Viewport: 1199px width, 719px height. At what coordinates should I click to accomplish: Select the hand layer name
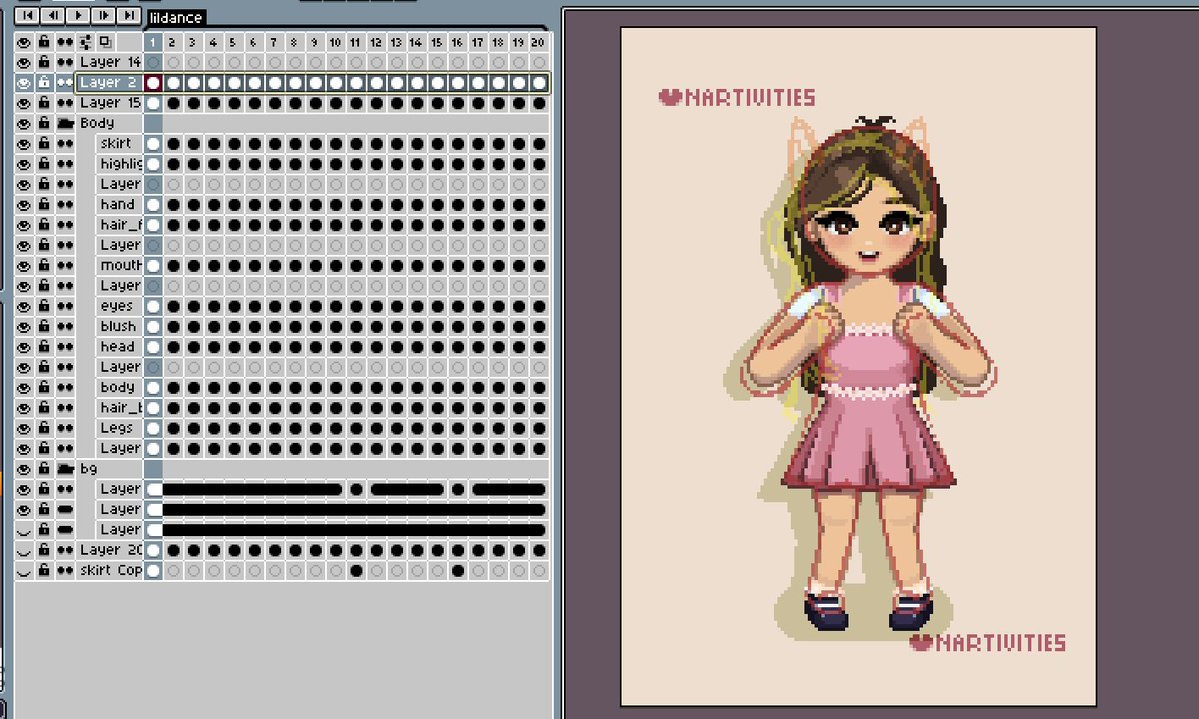[120, 204]
